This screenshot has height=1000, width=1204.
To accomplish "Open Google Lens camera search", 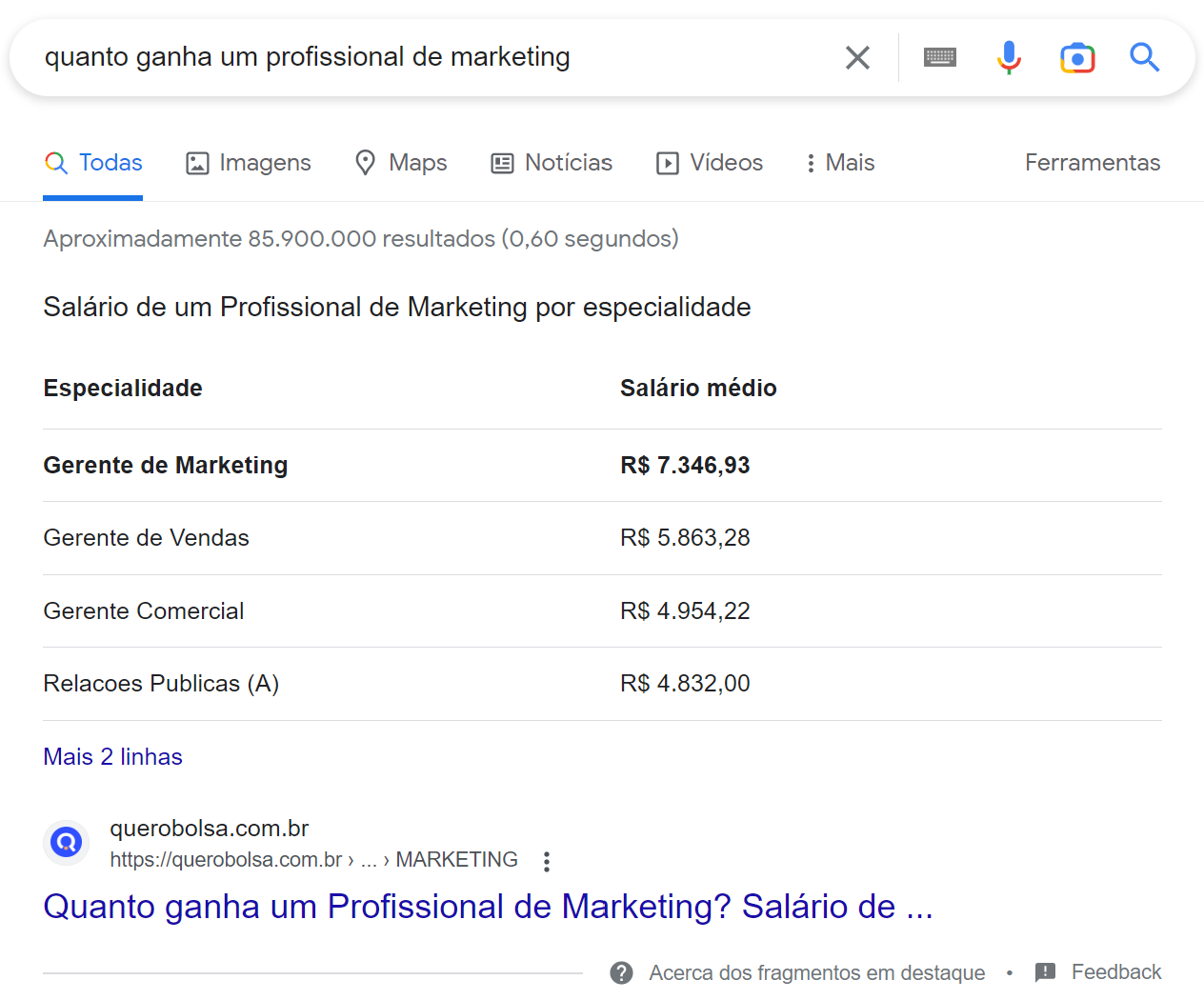I will [1077, 57].
